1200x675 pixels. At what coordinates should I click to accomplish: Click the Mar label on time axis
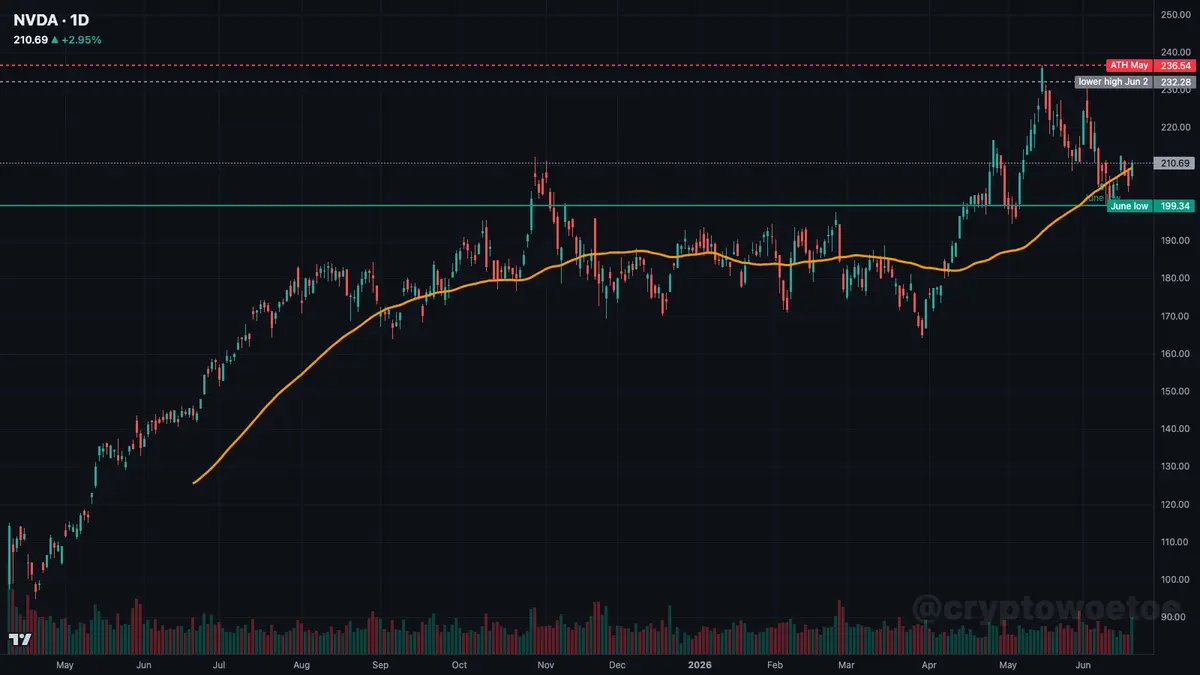pos(847,664)
